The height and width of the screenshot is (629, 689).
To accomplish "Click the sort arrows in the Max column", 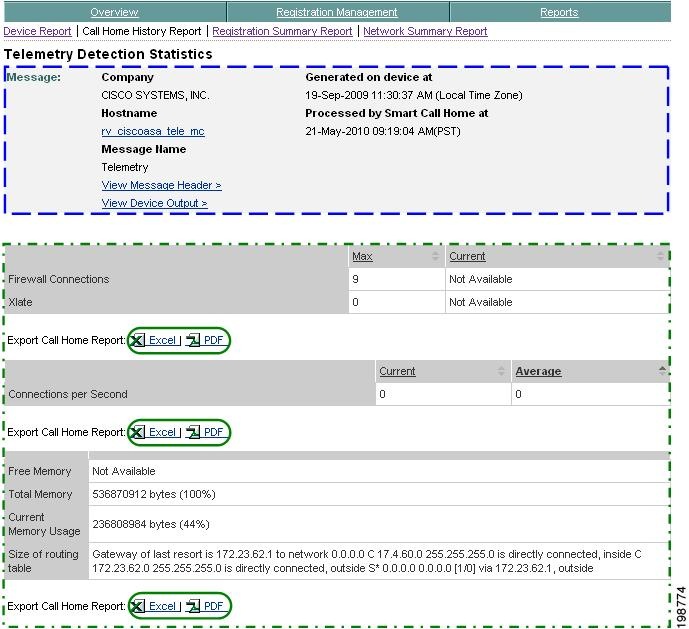I will [435, 257].
